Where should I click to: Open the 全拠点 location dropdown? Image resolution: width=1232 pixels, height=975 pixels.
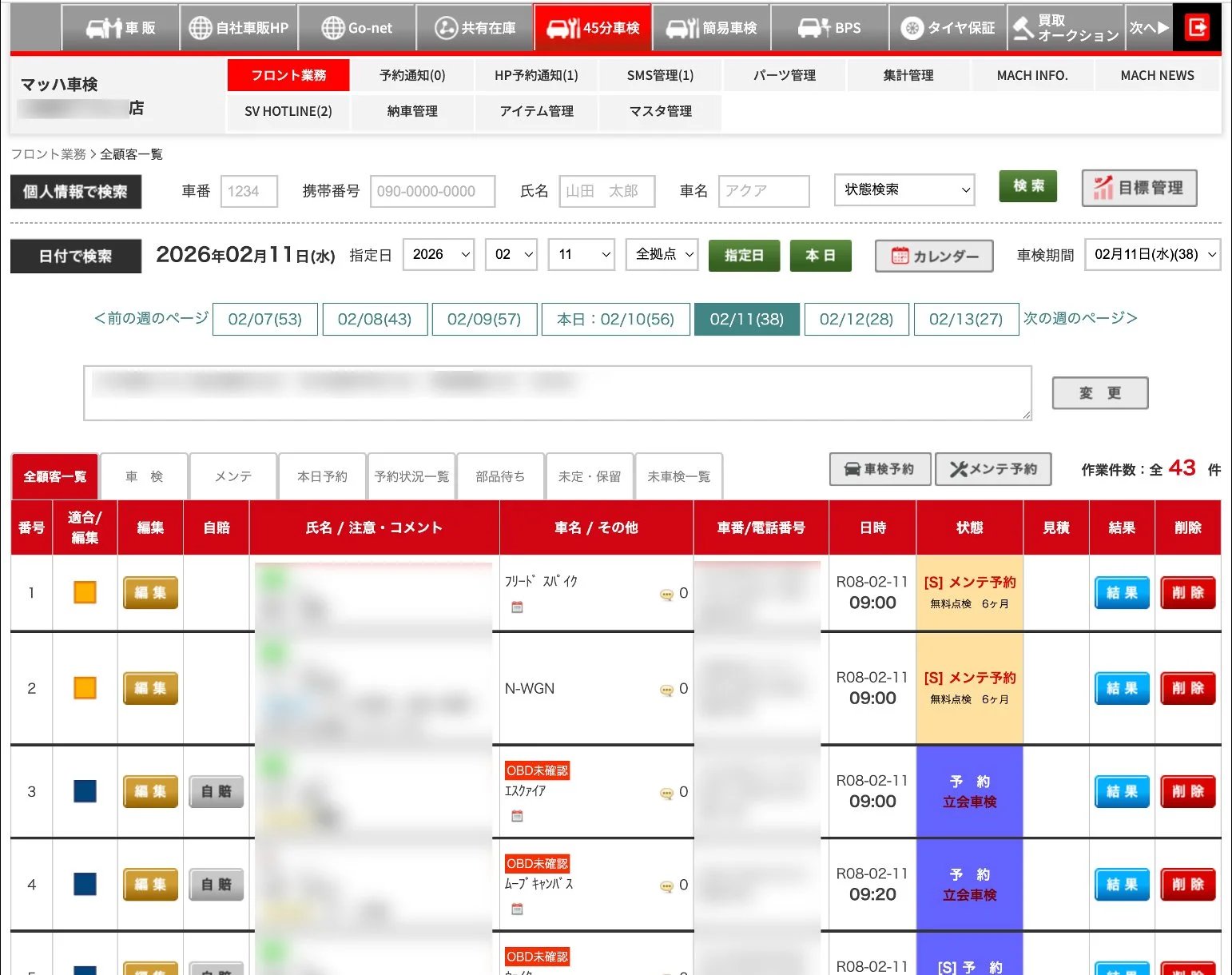[662, 254]
